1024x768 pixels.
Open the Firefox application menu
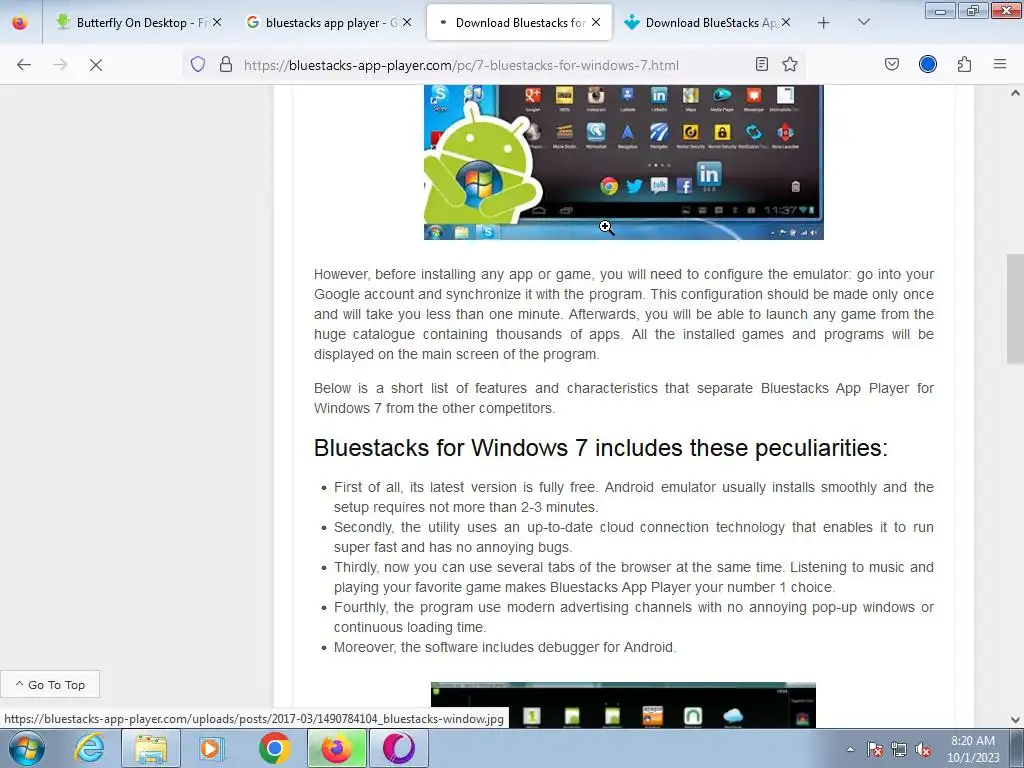[x=1000, y=64]
